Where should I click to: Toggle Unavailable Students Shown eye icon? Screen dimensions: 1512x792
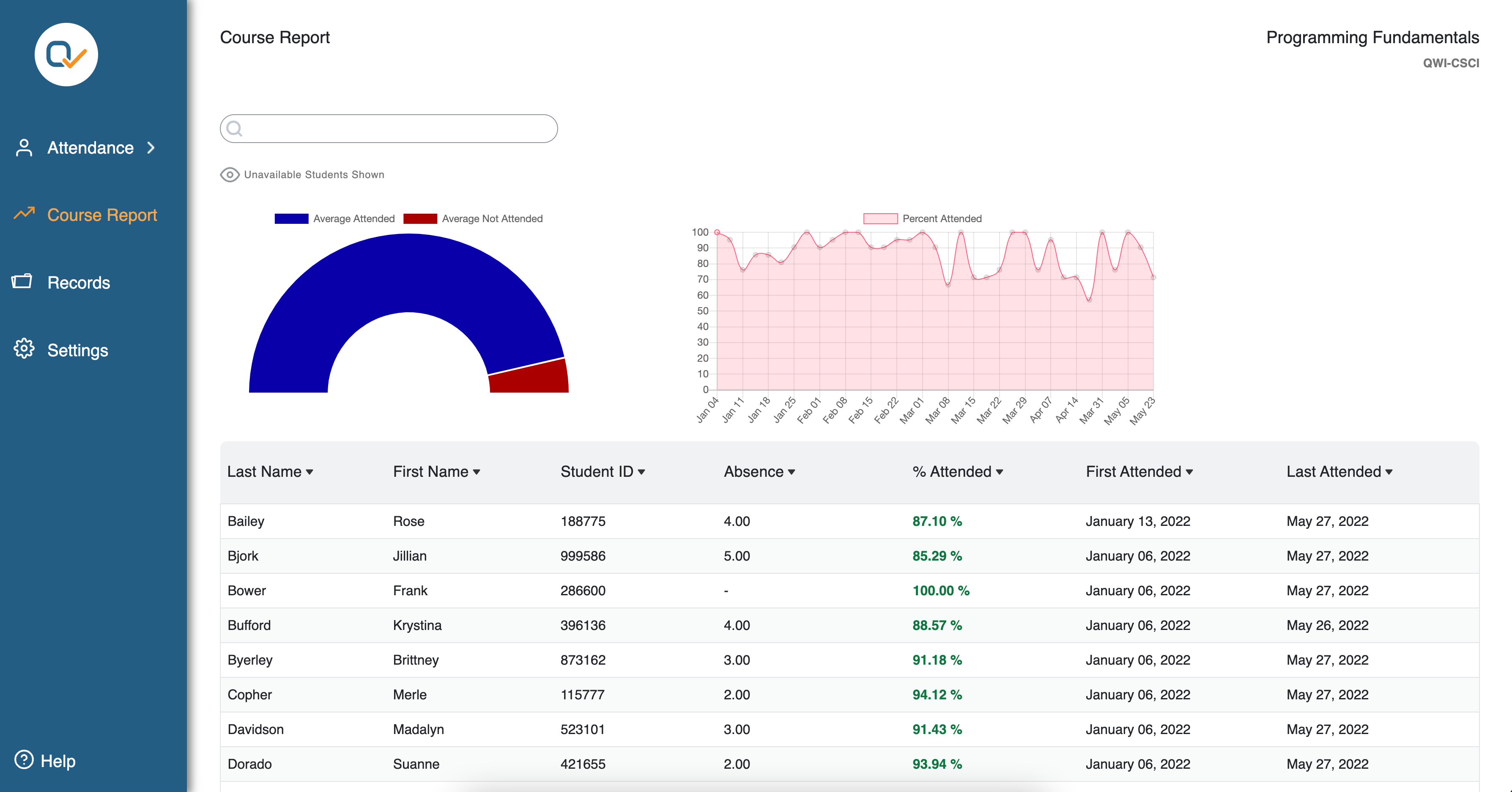click(230, 174)
